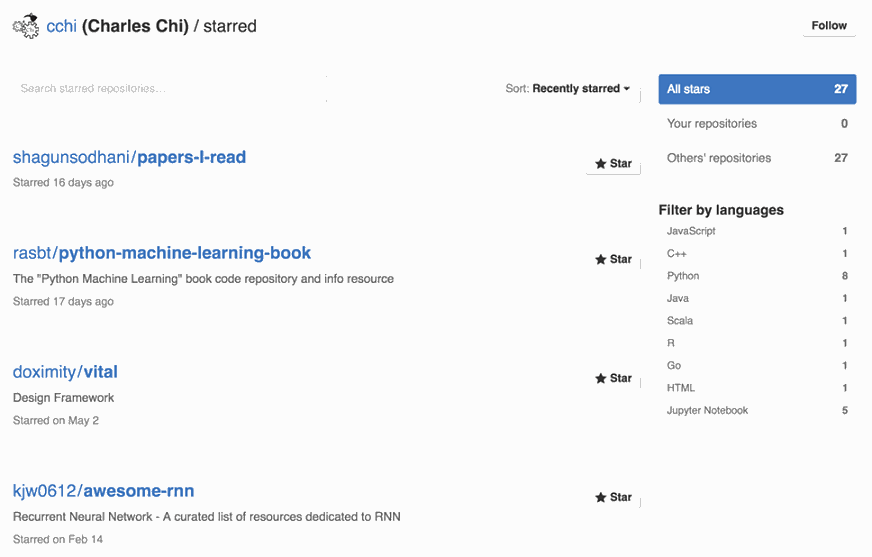Screen dimensions: 872x557
Task: Filter starred repositories by Python
Action: 684,276
